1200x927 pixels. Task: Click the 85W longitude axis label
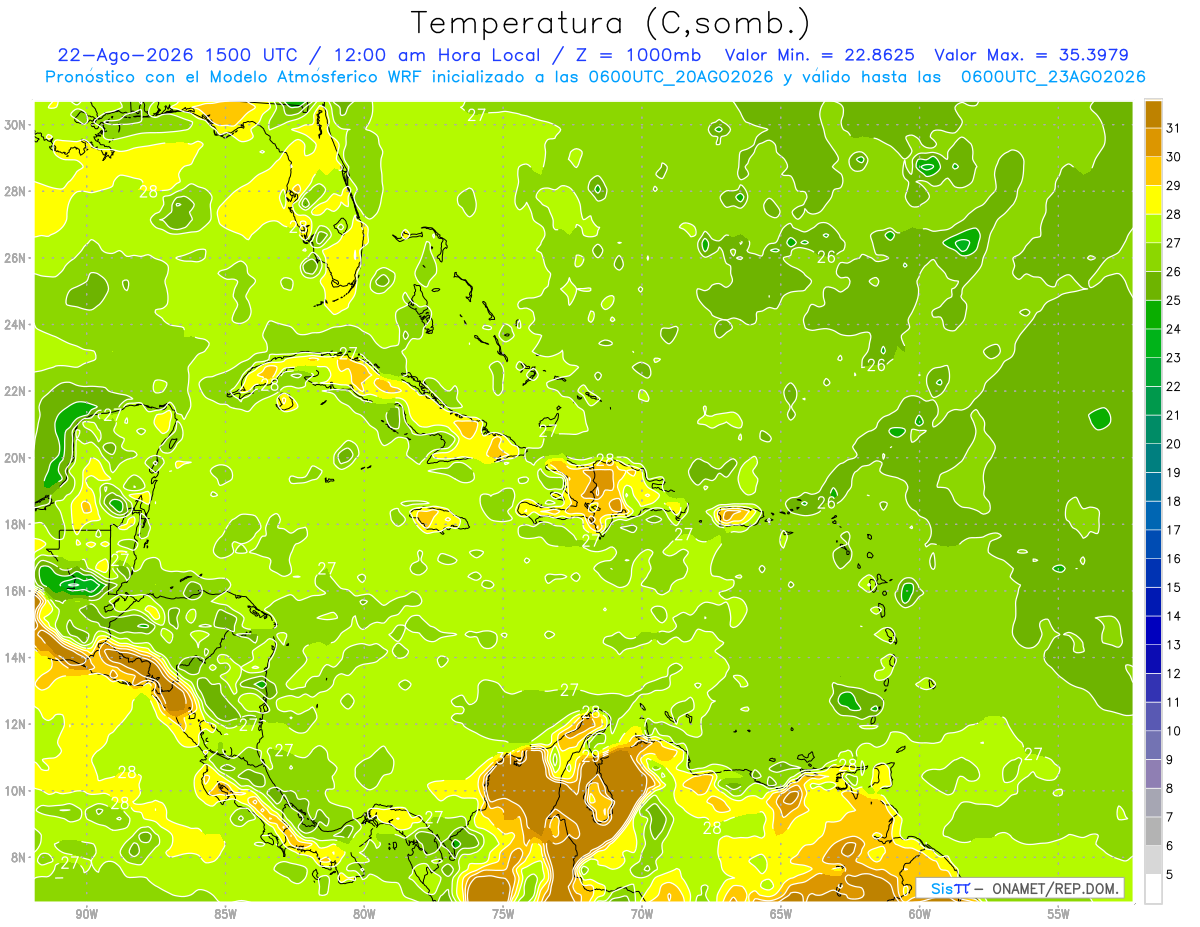pos(225,914)
